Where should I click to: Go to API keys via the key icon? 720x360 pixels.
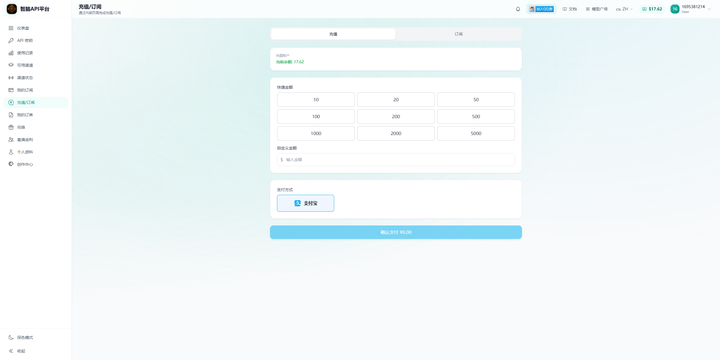[36, 40]
